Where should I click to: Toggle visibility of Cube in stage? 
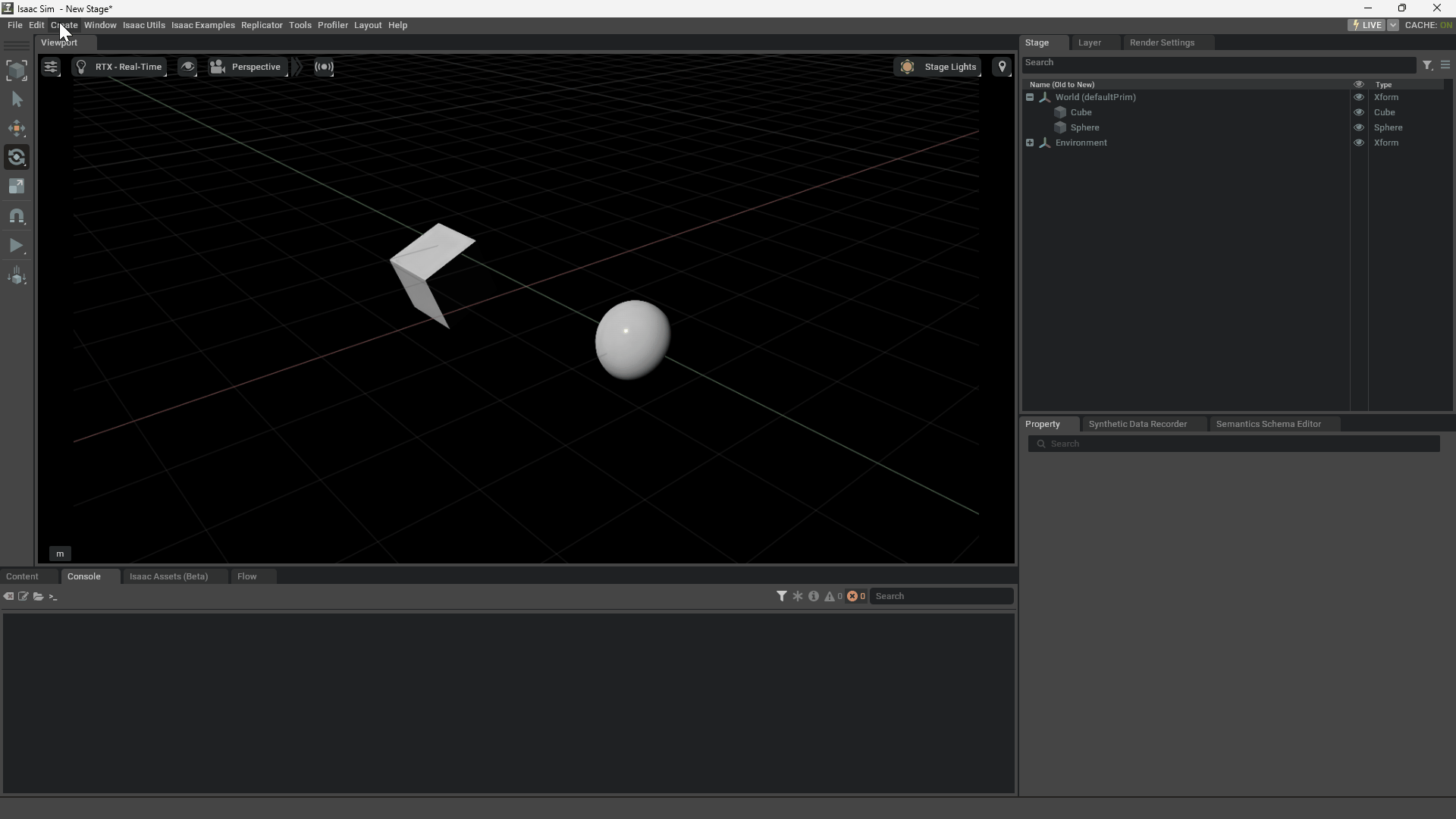[1358, 112]
